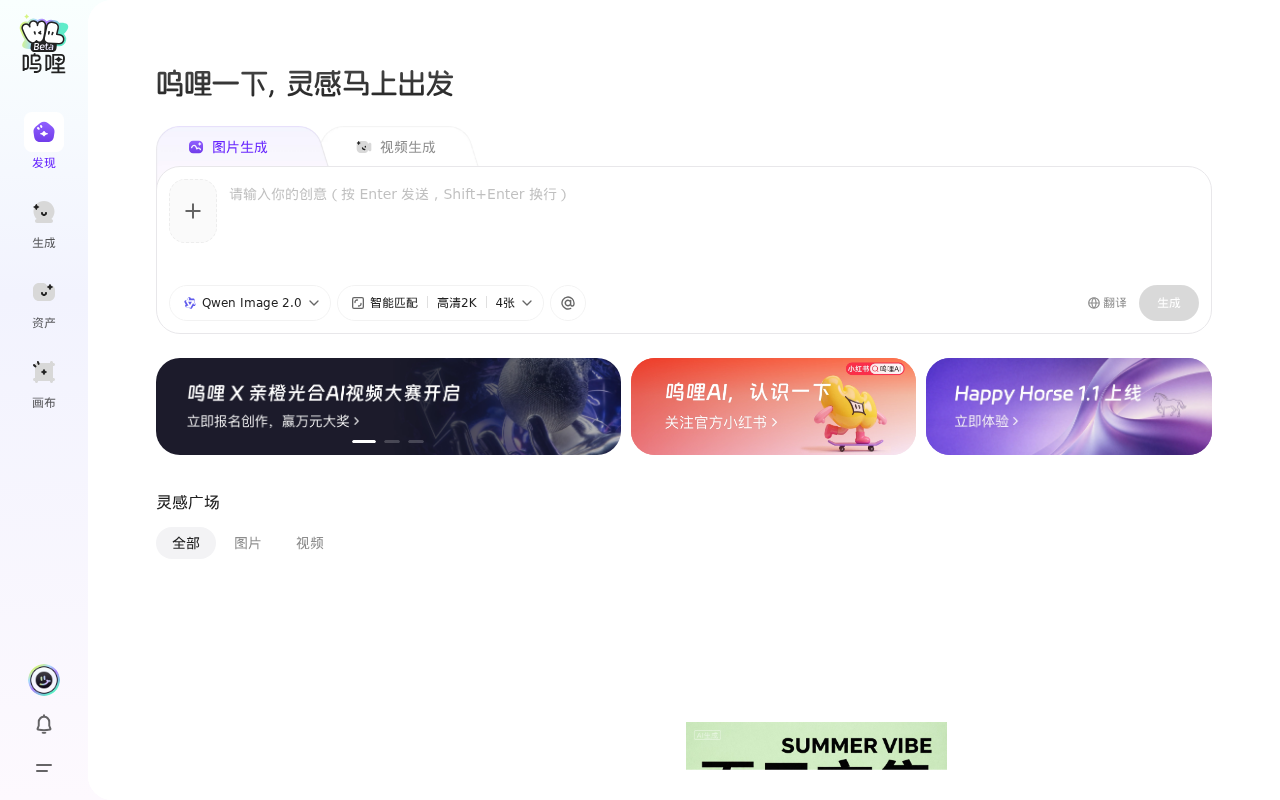Click 立即体验 link
This screenshot has width=1280, height=800.
[986, 421]
